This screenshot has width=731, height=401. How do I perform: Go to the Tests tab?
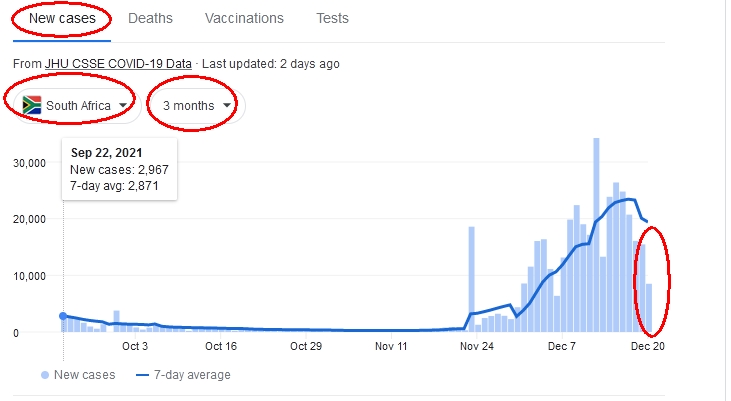332,18
